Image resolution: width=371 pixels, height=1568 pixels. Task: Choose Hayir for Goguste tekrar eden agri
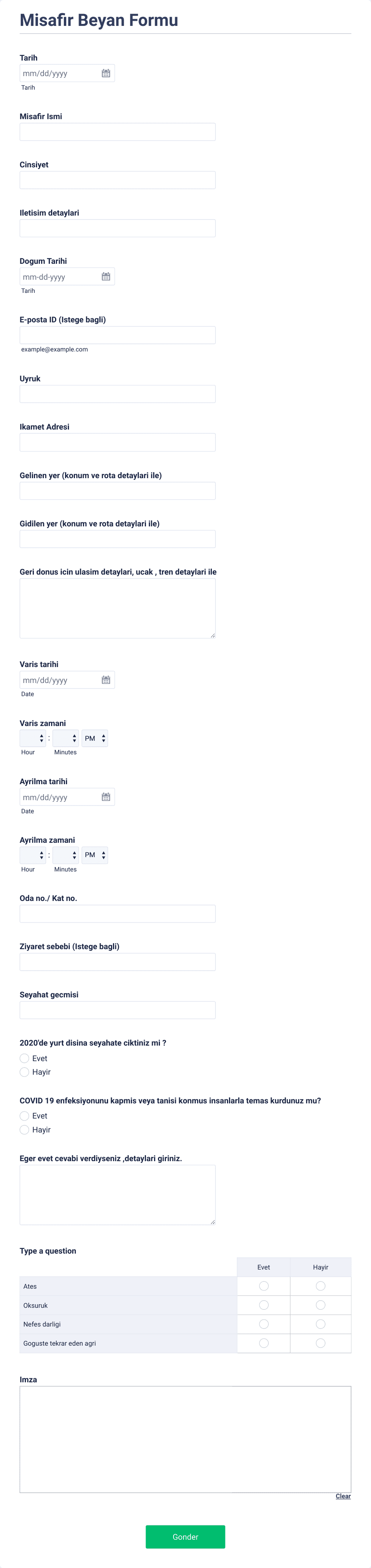click(x=320, y=1342)
